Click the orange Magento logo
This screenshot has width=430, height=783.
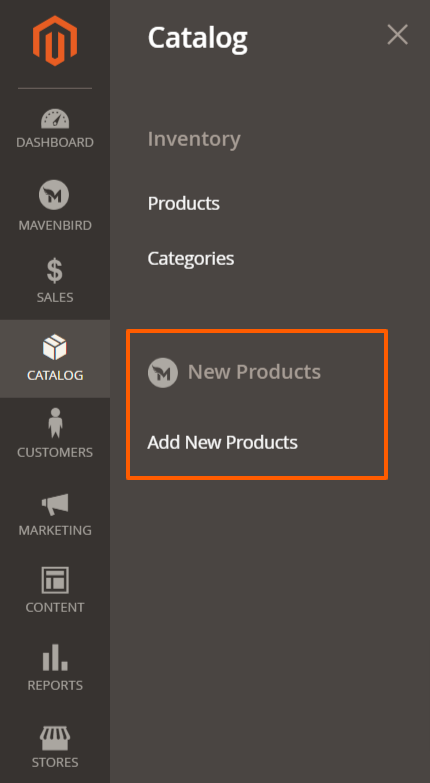[55, 40]
